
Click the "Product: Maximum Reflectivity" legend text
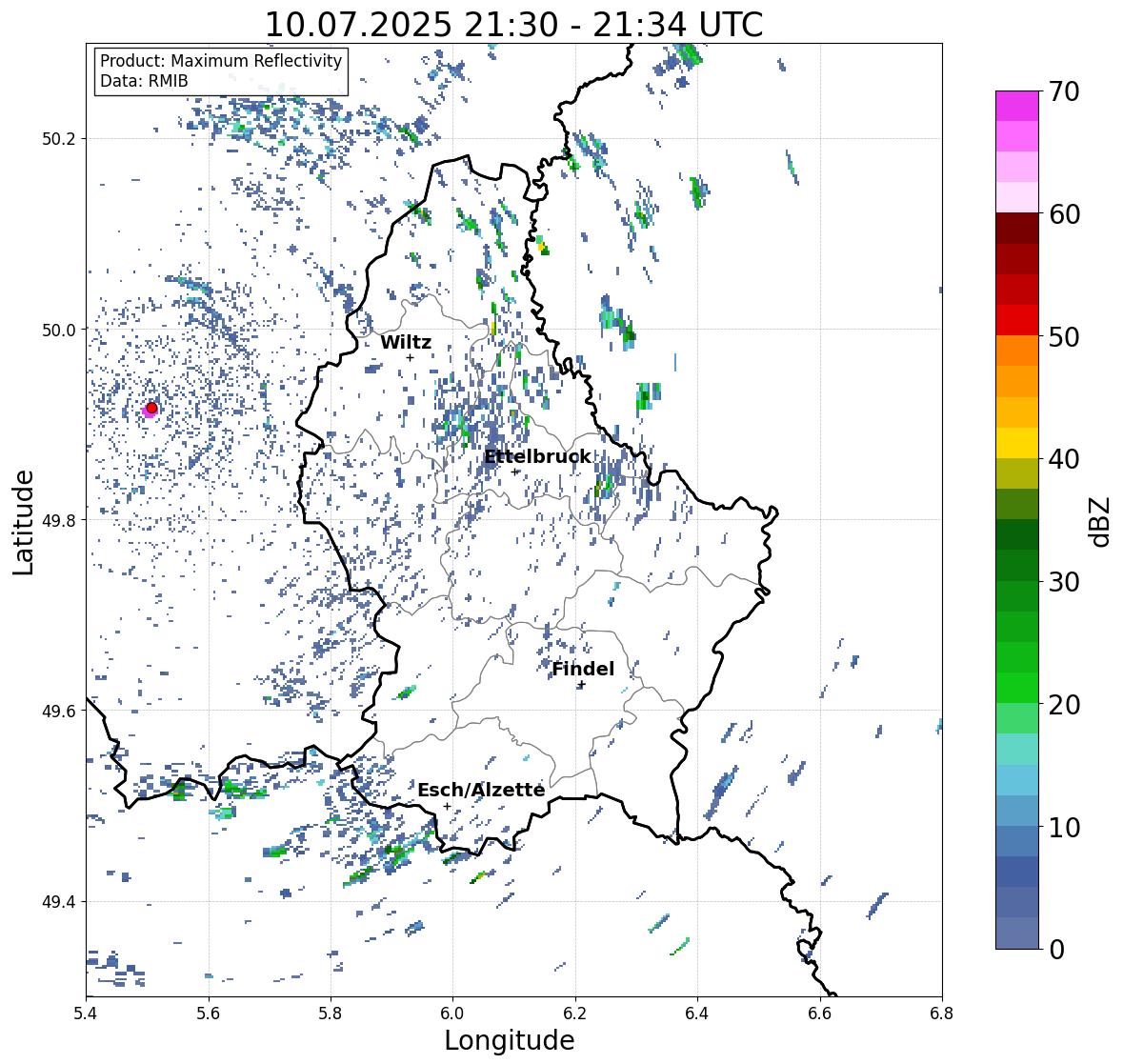tap(221, 61)
